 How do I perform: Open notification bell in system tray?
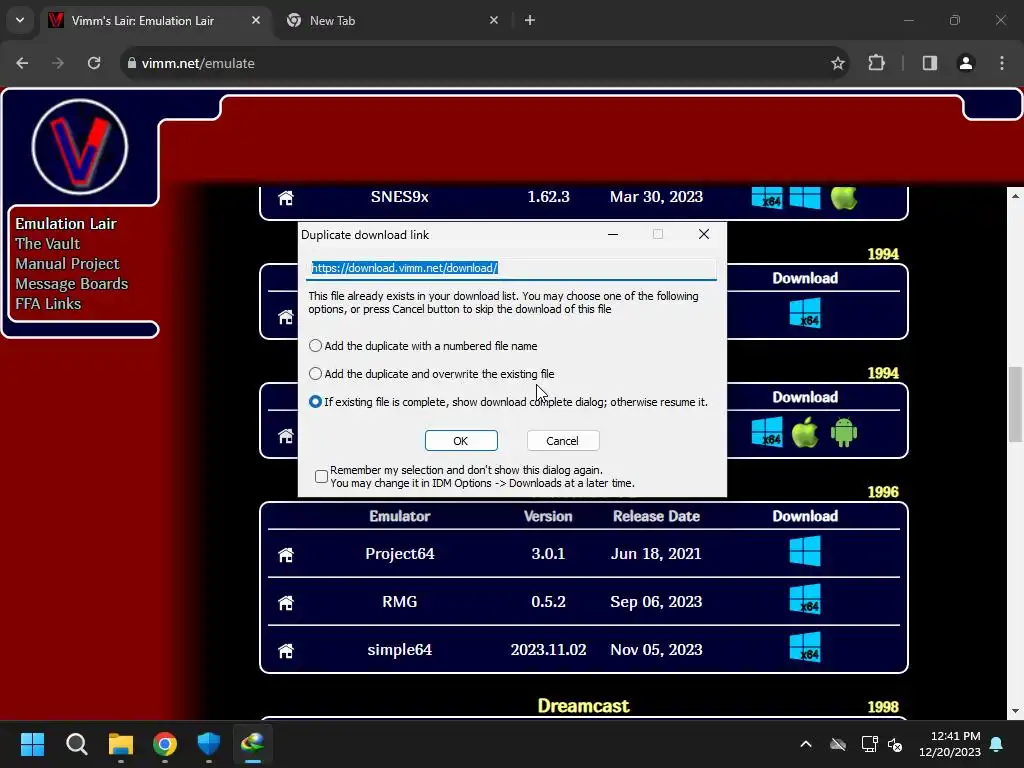point(997,744)
